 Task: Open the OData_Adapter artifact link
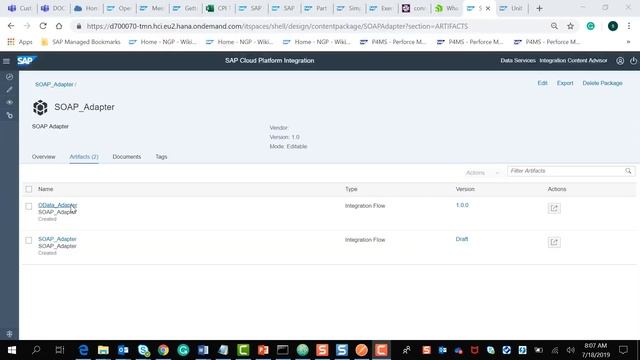[58, 205]
